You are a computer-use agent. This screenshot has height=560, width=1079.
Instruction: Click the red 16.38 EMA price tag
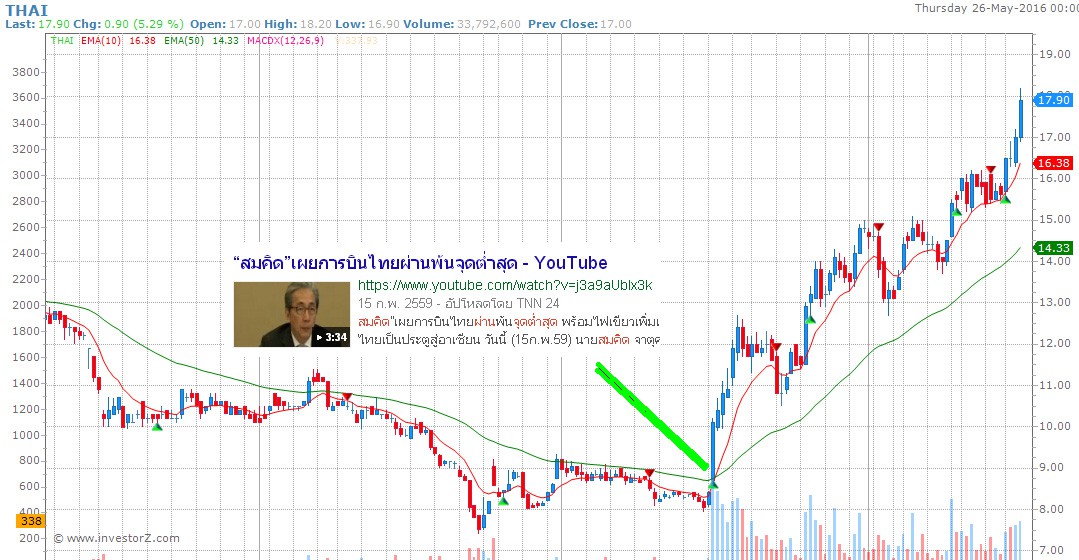(x=1054, y=163)
